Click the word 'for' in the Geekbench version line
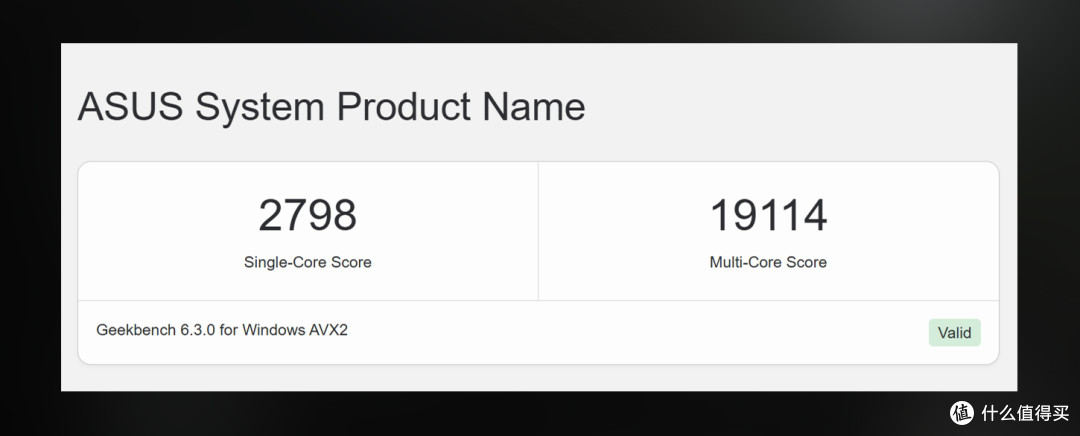 coord(229,330)
